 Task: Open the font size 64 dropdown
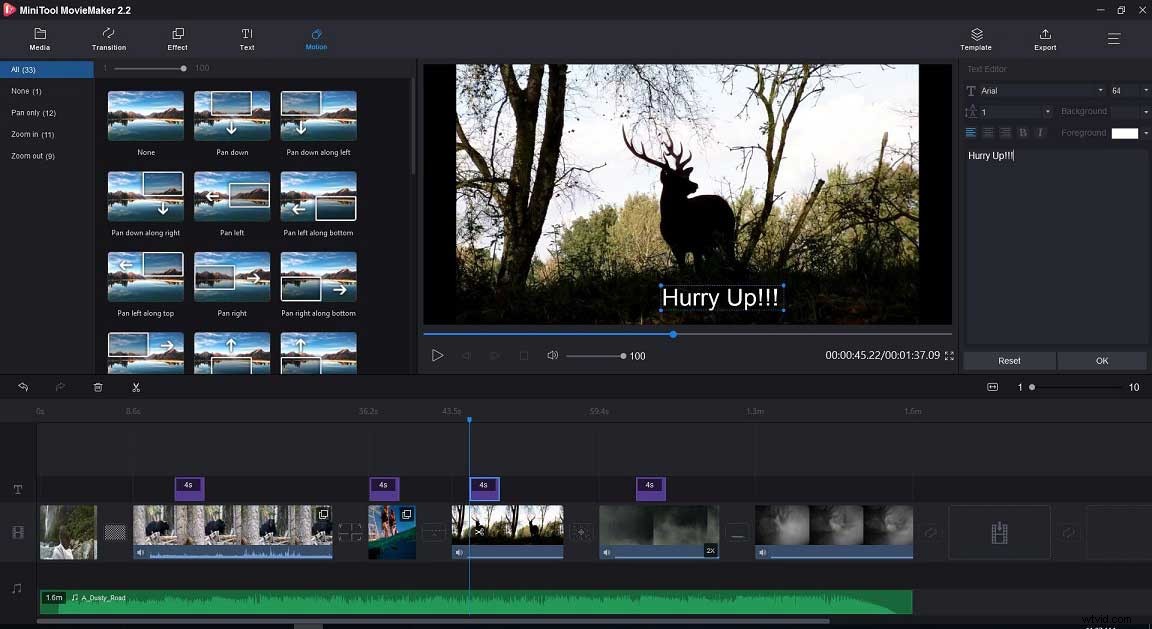point(1146,90)
